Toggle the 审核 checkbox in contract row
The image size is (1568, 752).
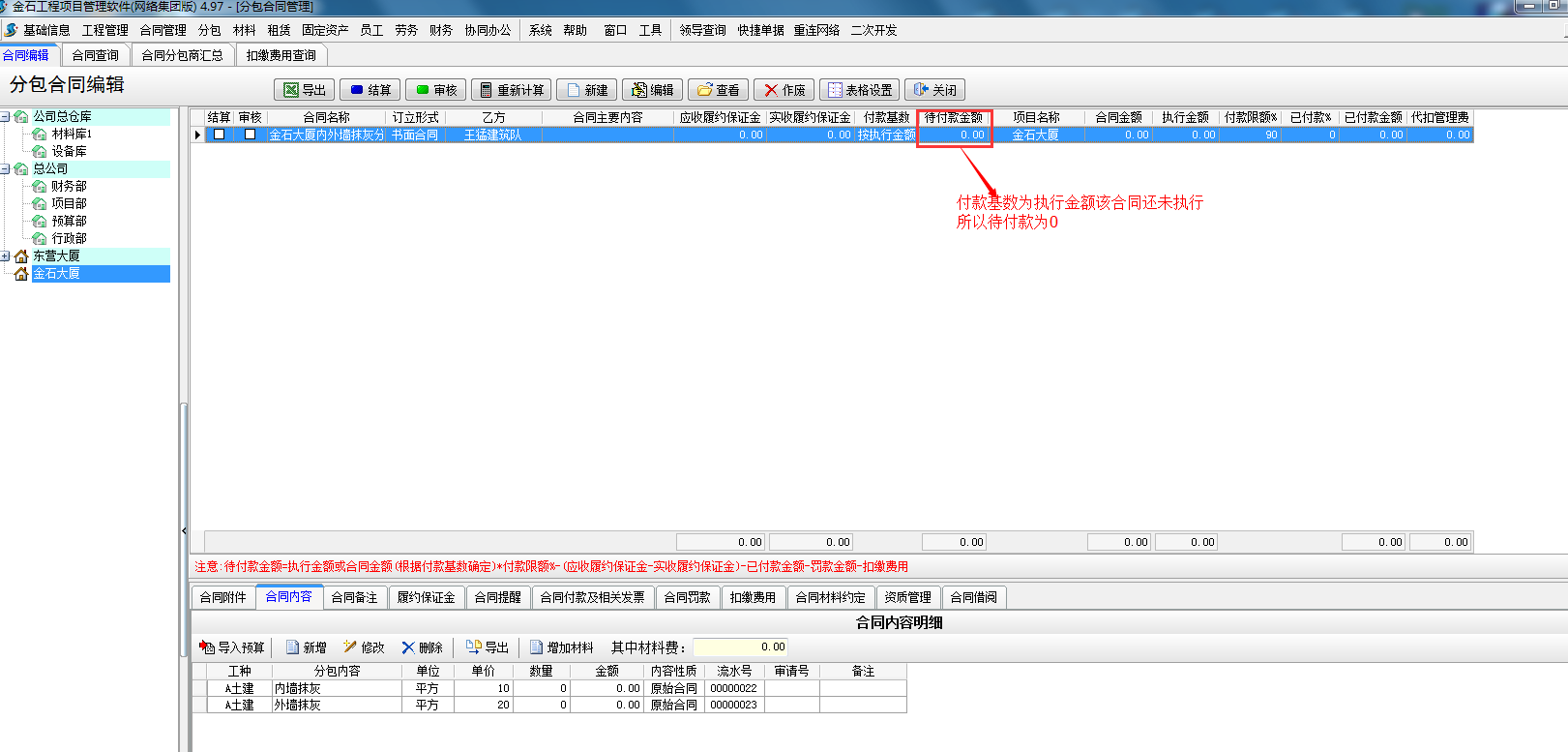pyautogui.click(x=250, y=135)
